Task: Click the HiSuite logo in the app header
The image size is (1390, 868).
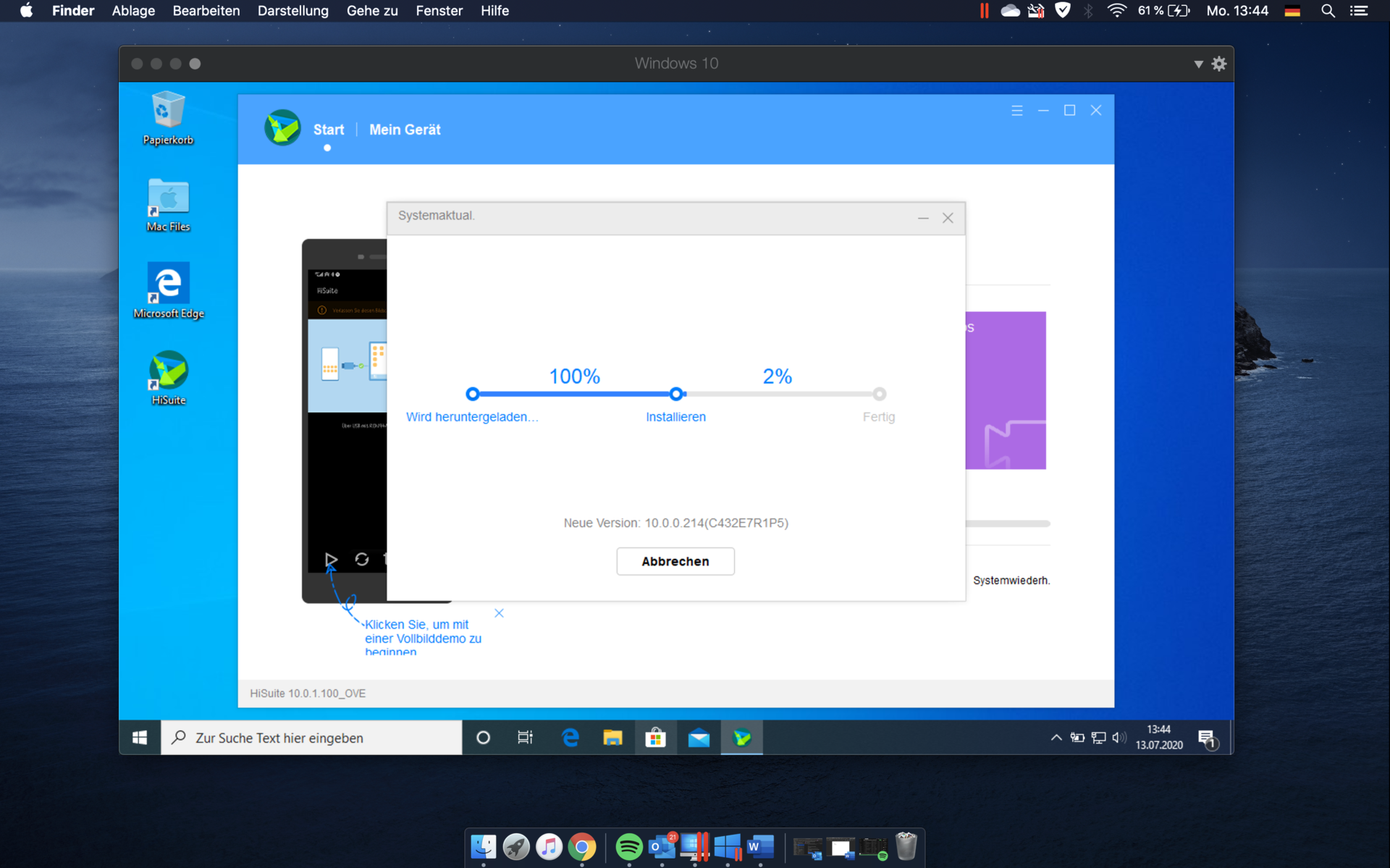Action: 282,128
